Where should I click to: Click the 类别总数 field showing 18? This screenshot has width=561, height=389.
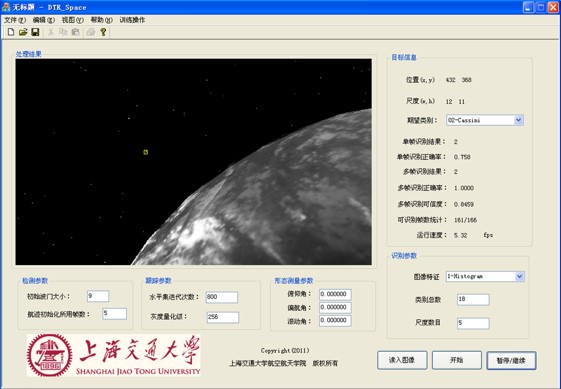click(x=473, y=300)
